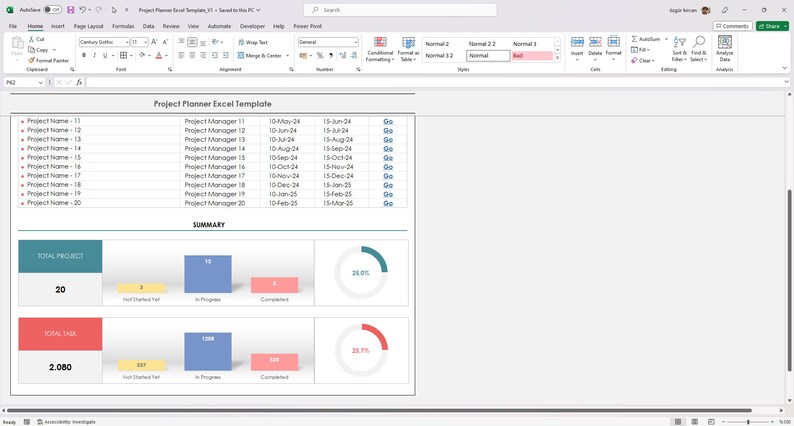This screenshot has width=794, height=426.
Task: Click the Comma Style icon
Action: pos(331,55)
